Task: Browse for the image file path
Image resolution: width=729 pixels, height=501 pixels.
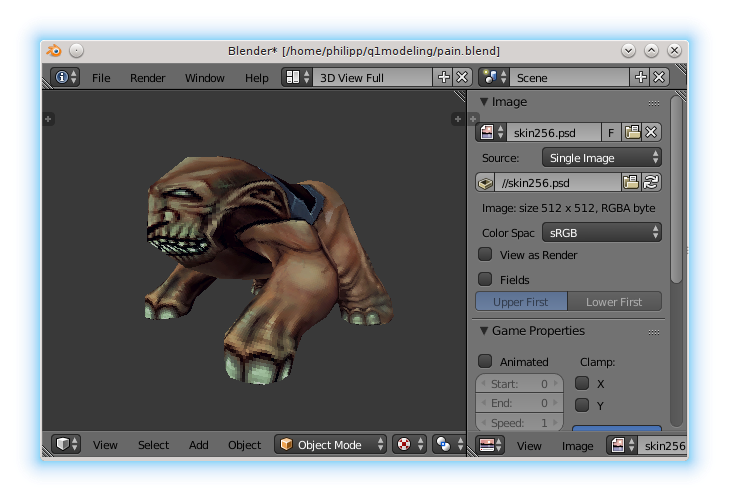Action: click(631, 183)
